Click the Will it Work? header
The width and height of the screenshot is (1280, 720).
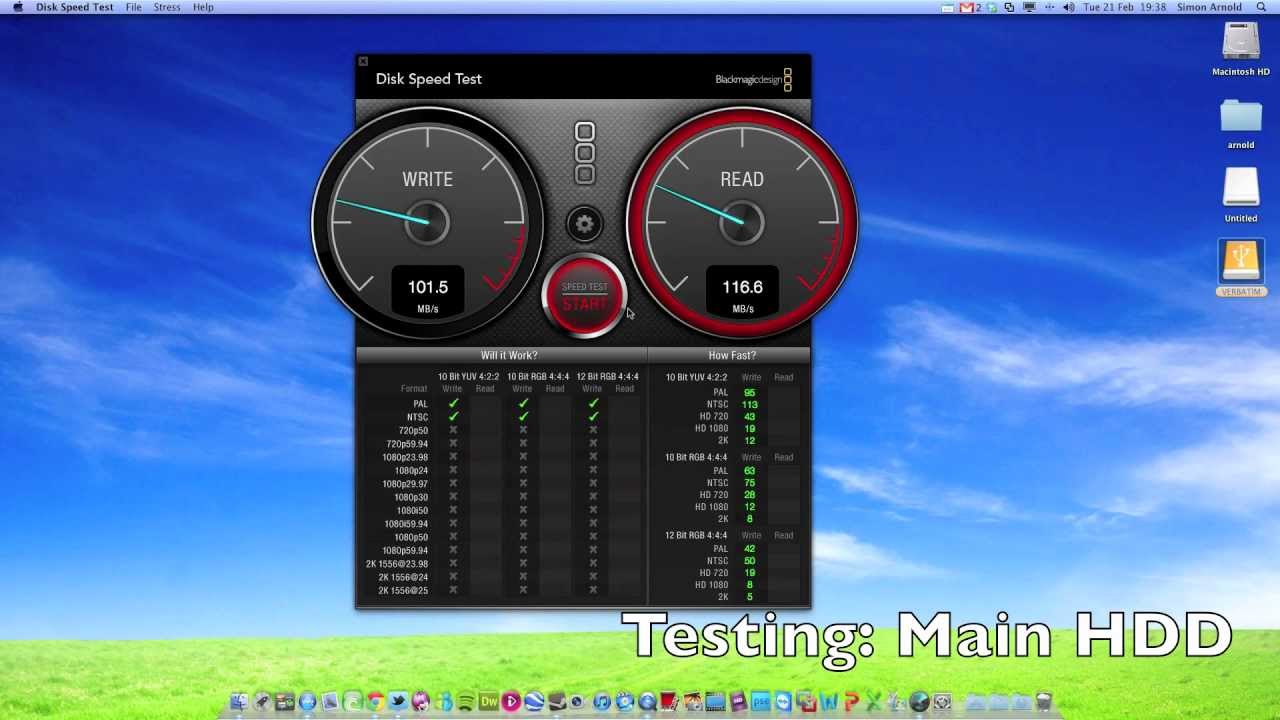coord(509,355)
